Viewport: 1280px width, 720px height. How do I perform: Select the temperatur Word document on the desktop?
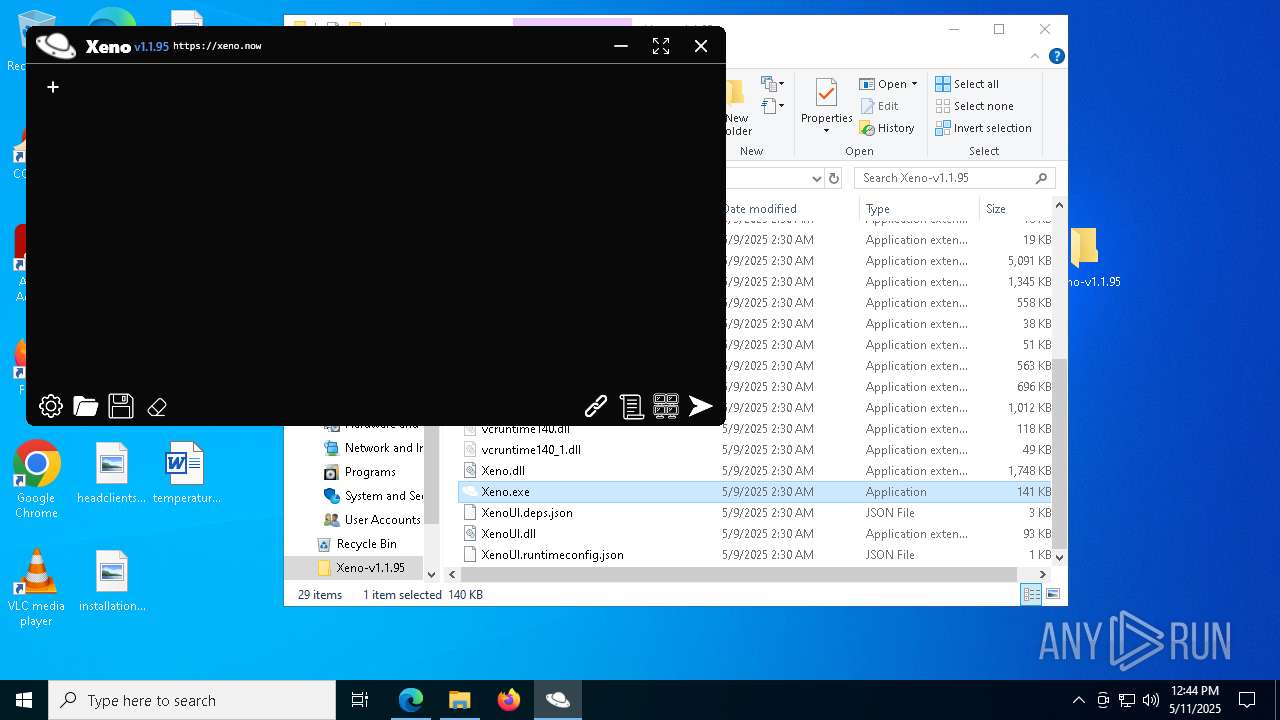[186, 473]
